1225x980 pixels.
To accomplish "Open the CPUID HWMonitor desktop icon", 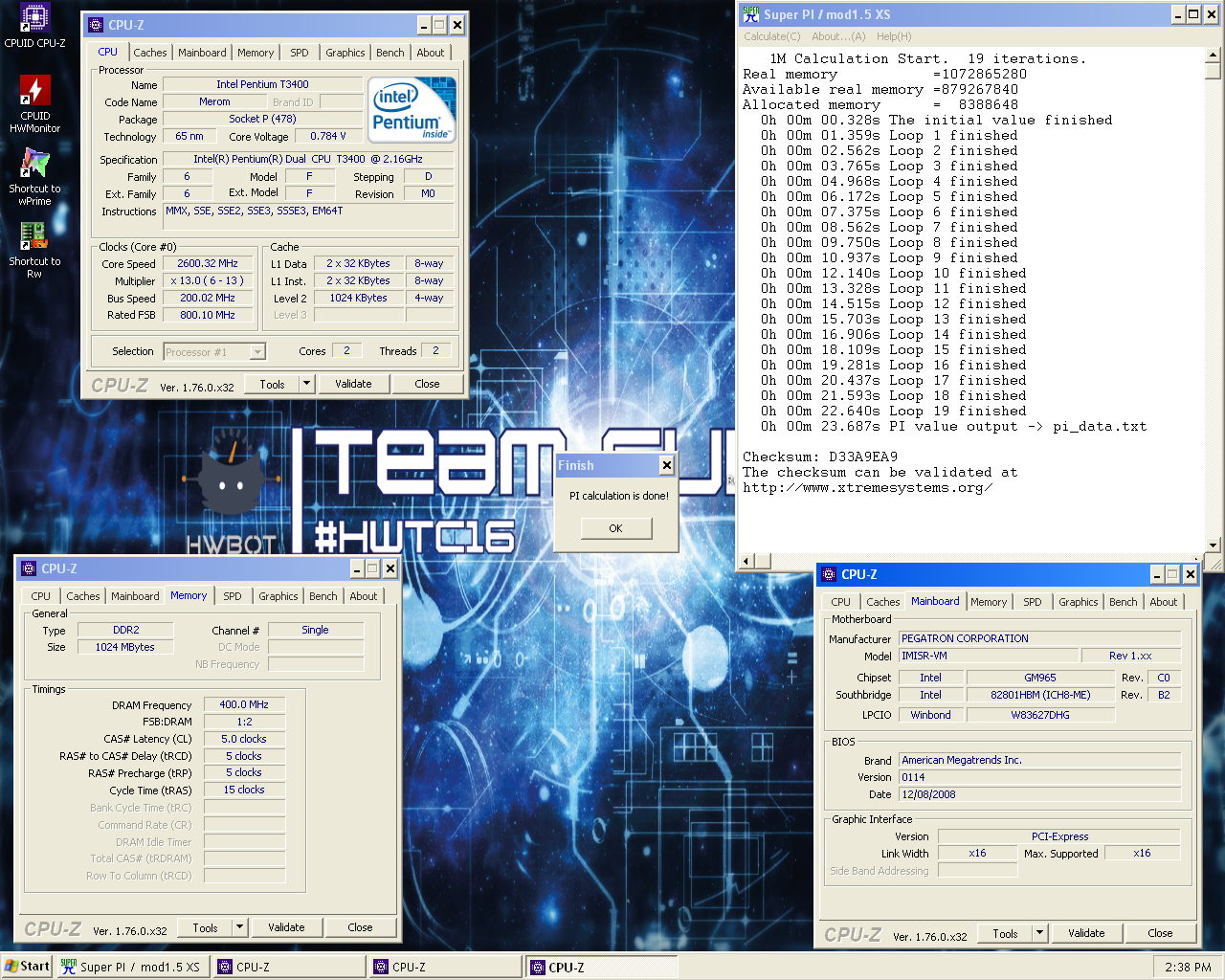I will pos(34,103).
